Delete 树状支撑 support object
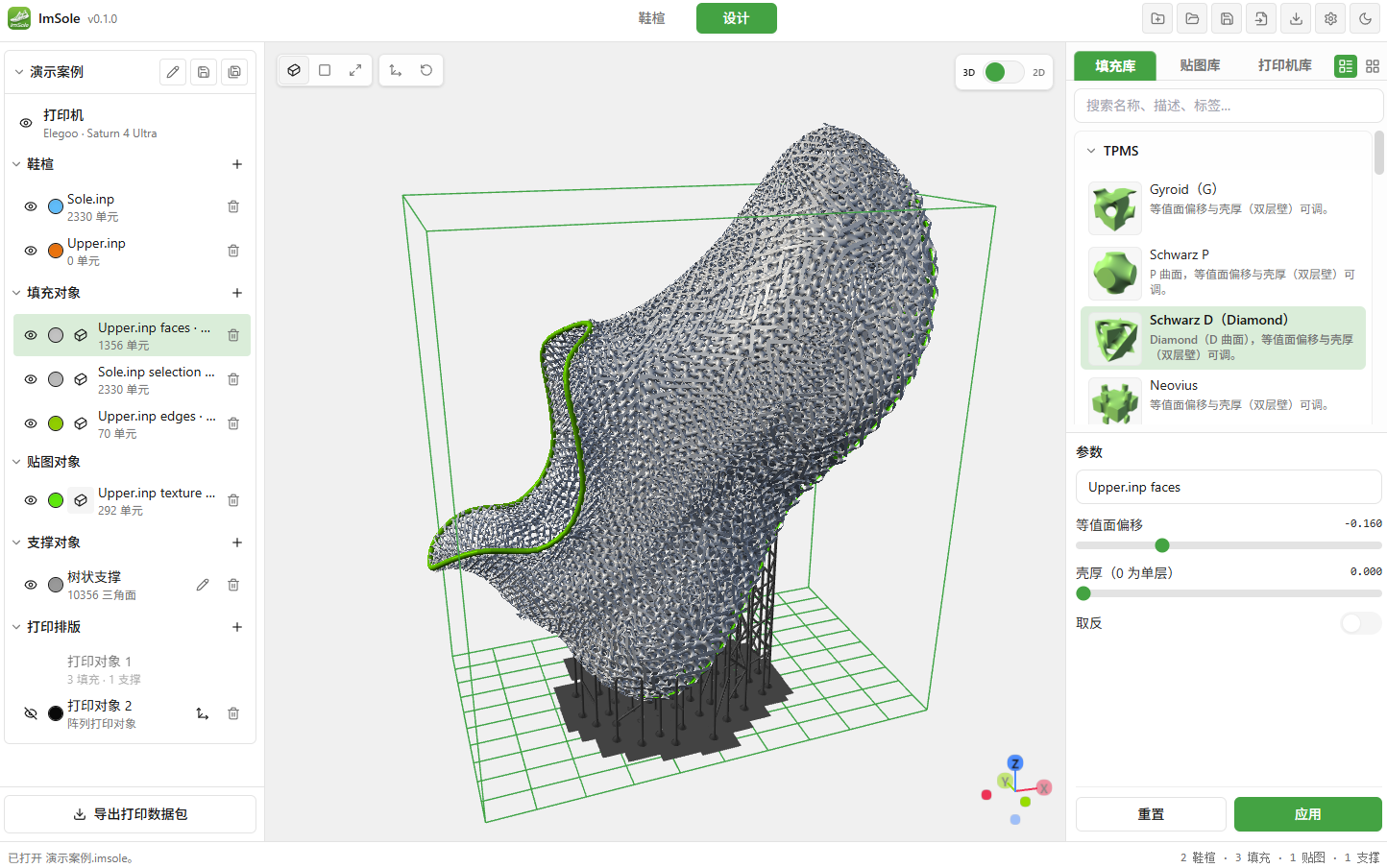Image resolution: width=1387 pixels, height=868 pixels. click(233, 585)
